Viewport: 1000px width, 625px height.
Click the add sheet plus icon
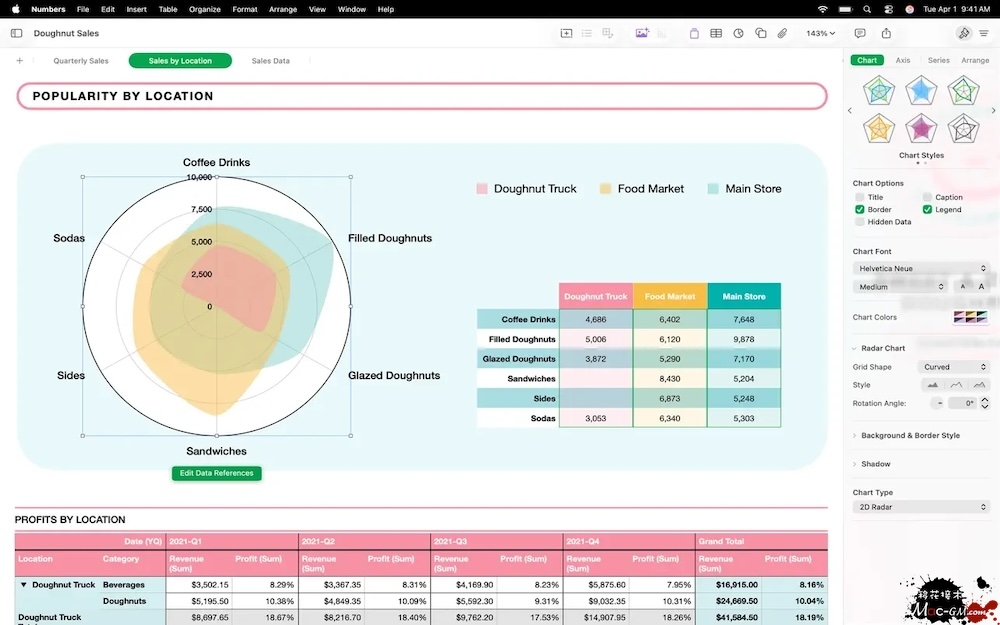point(19,61)
